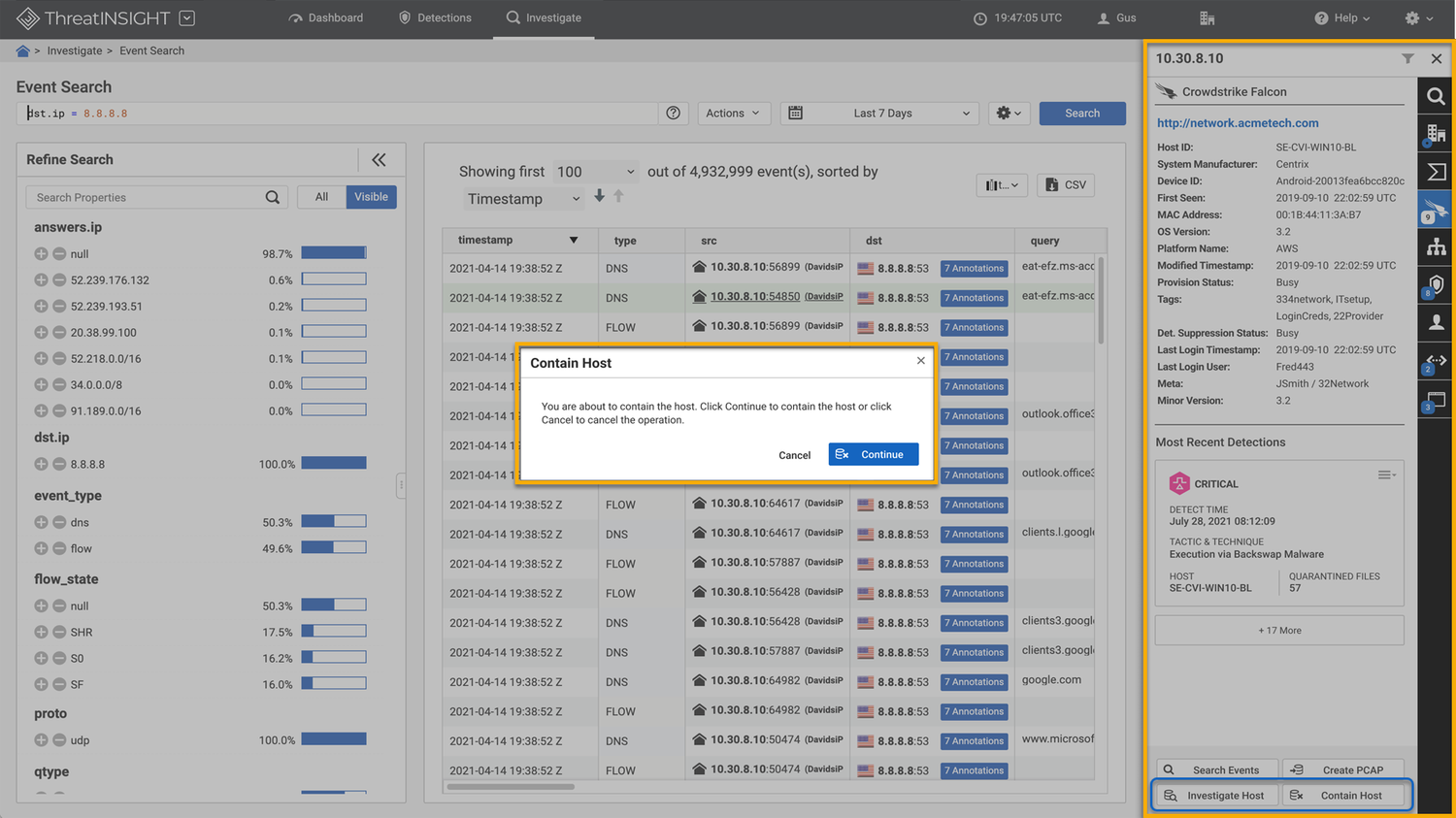
Task: Sort ascending with the up arrow icon
Action: (x=618, y=196)
